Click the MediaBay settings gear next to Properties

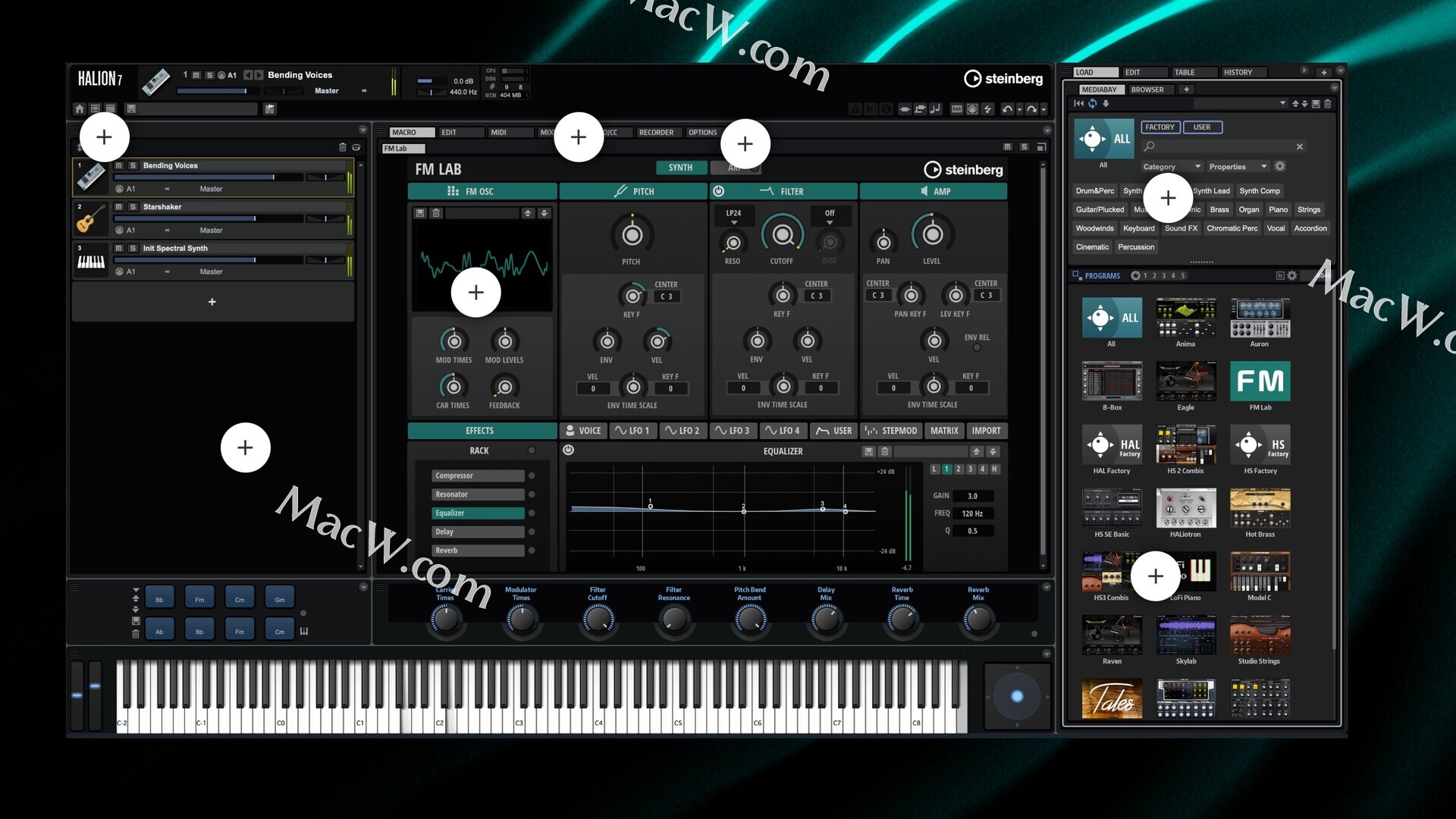tap(1280, 166)
